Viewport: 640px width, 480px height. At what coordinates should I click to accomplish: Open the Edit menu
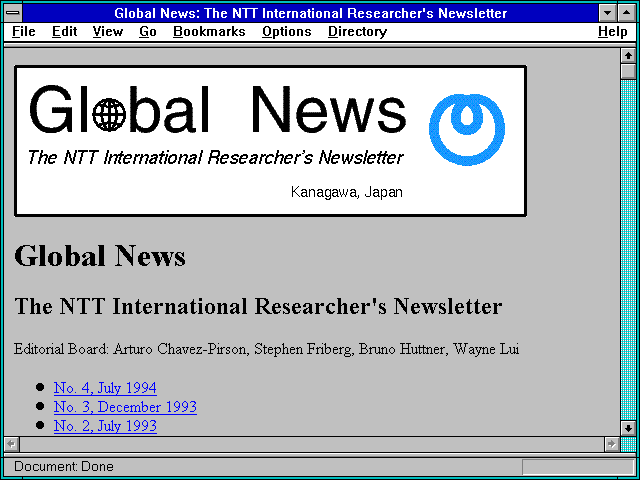[x=64, y=32]
